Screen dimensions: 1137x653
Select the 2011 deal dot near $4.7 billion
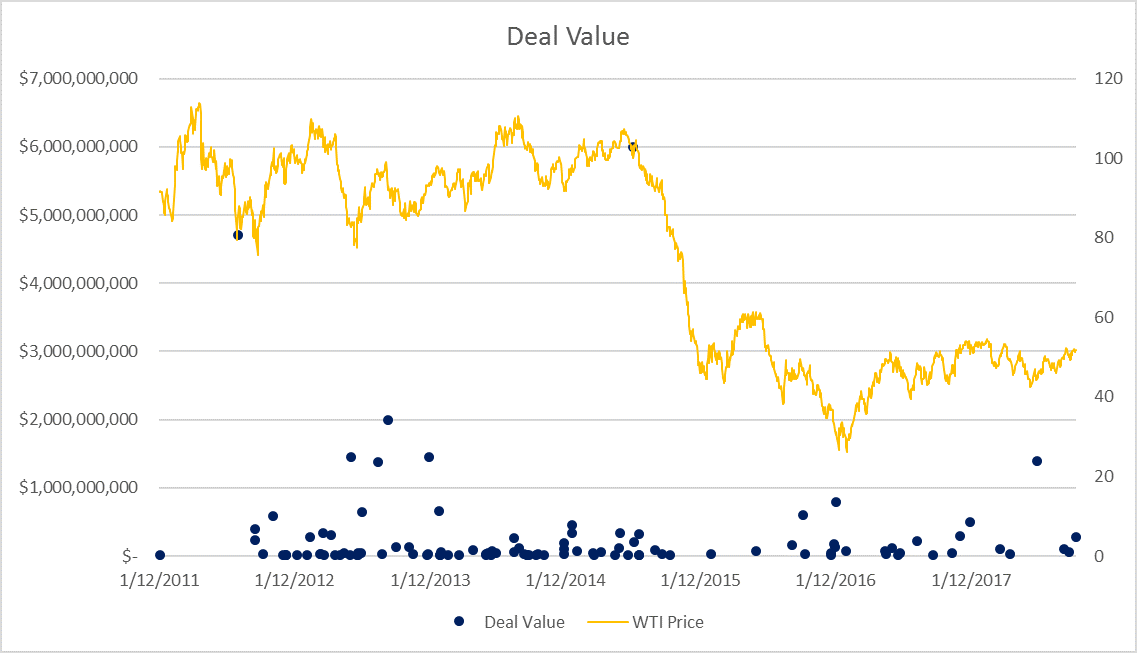click(238, 235)
